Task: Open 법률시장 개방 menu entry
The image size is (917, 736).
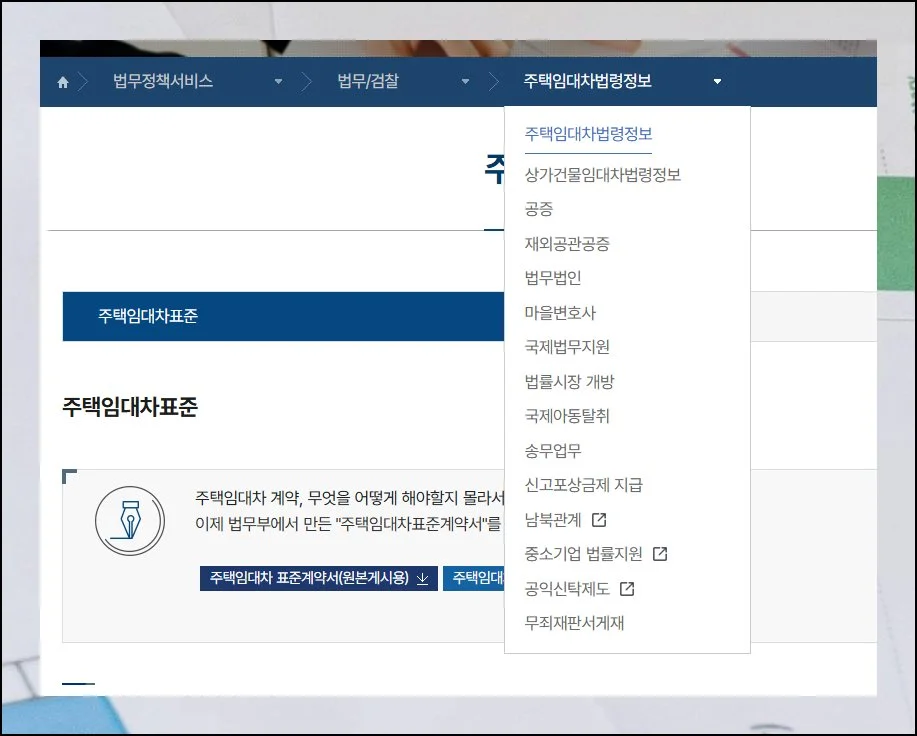Action: [569, 382]
